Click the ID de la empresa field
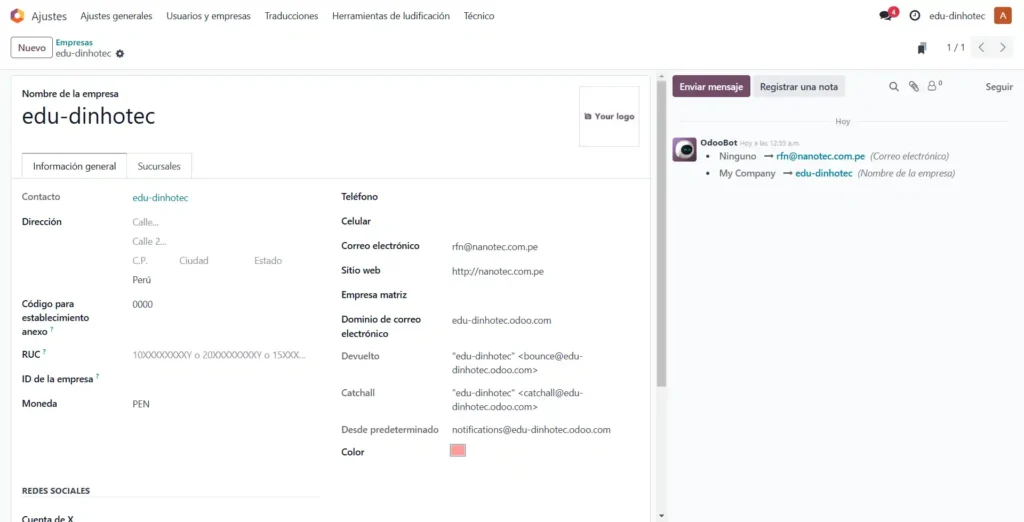The image size is (1024, 522). click(x=225, y=379)
